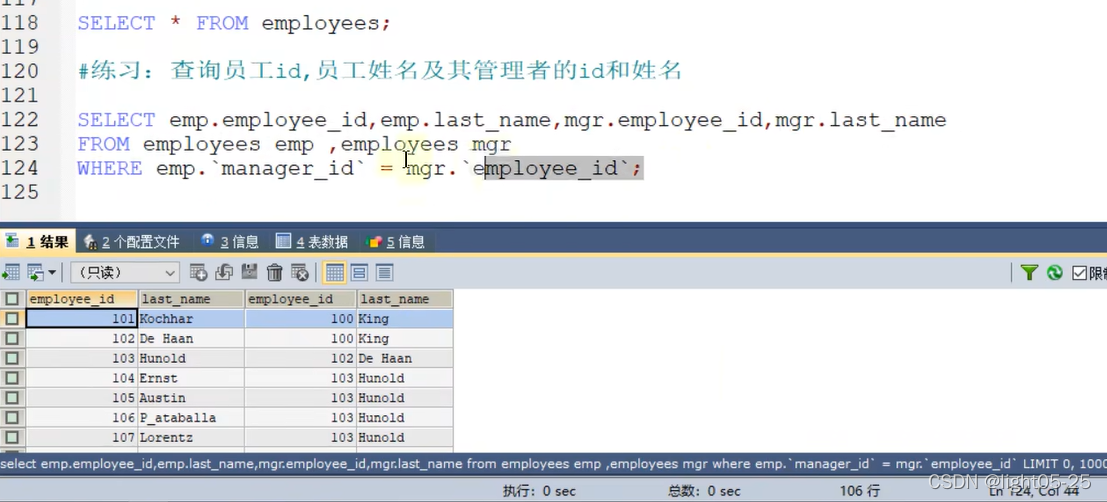
Task: Select the Austin cell
Action: click(191, 398)
